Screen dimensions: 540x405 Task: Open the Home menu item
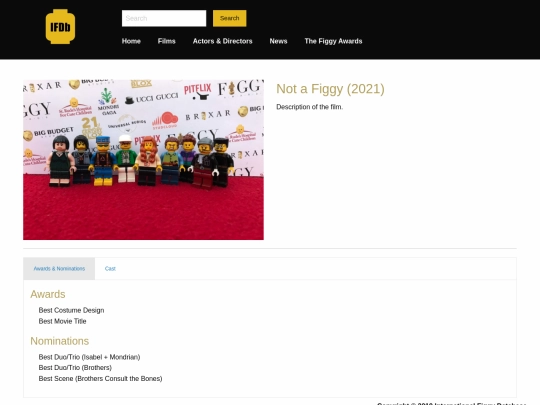(x=131, y=41)
